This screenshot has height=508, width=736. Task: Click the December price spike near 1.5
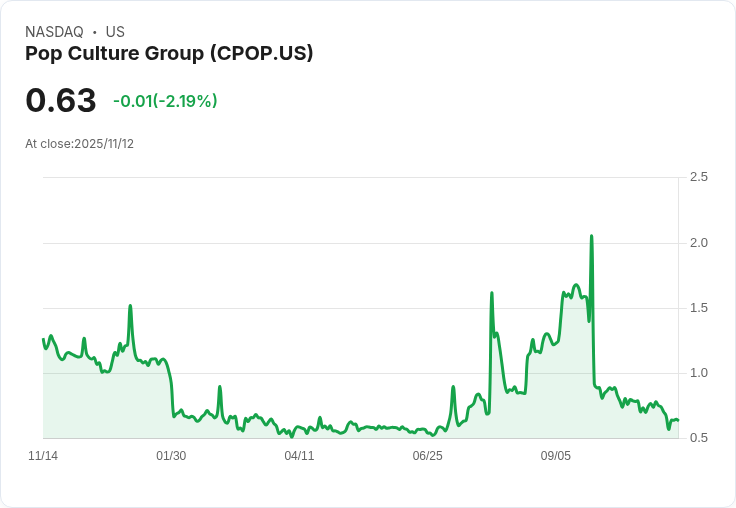(130, 307)
